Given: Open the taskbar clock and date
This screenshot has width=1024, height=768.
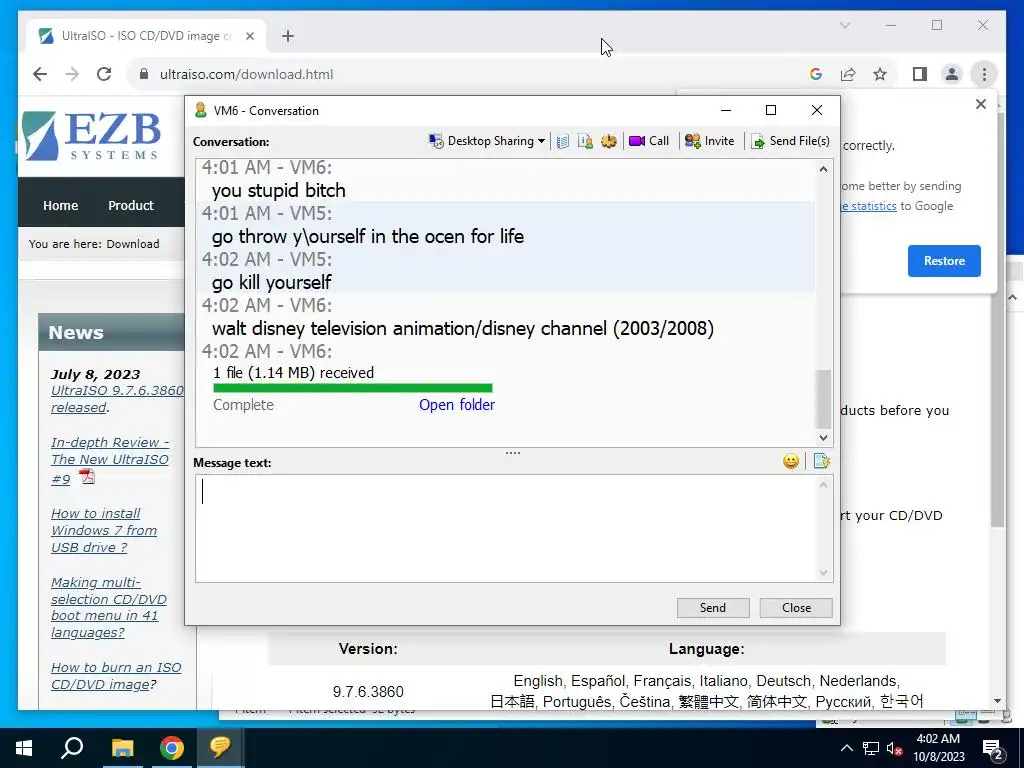Looking at the screenshot, I should (938, 748).
